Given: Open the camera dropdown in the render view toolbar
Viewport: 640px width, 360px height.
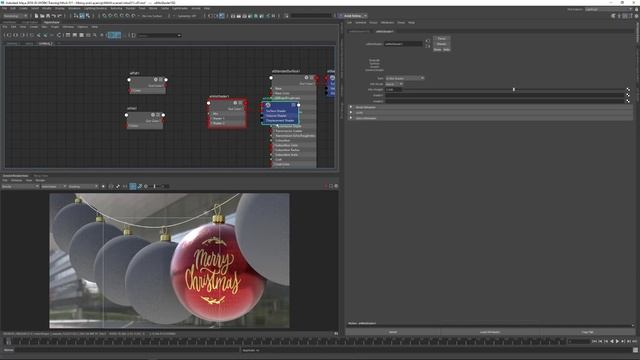Looking at the screenshot, I should click(x=54, y=187).
